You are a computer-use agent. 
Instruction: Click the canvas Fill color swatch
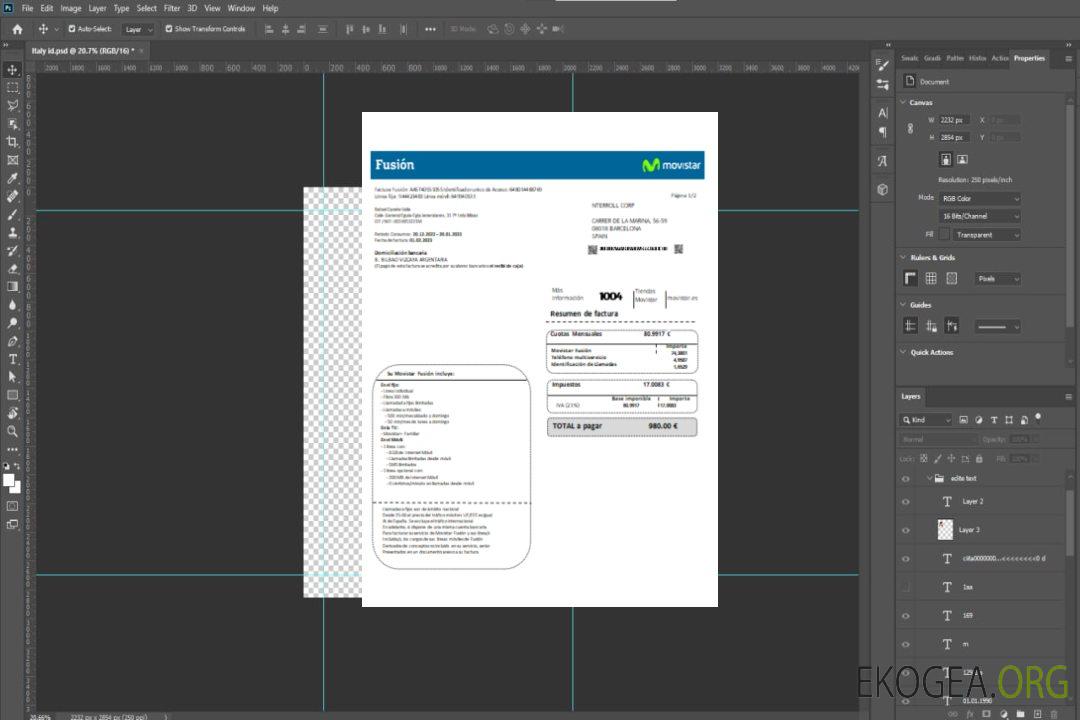944,235
